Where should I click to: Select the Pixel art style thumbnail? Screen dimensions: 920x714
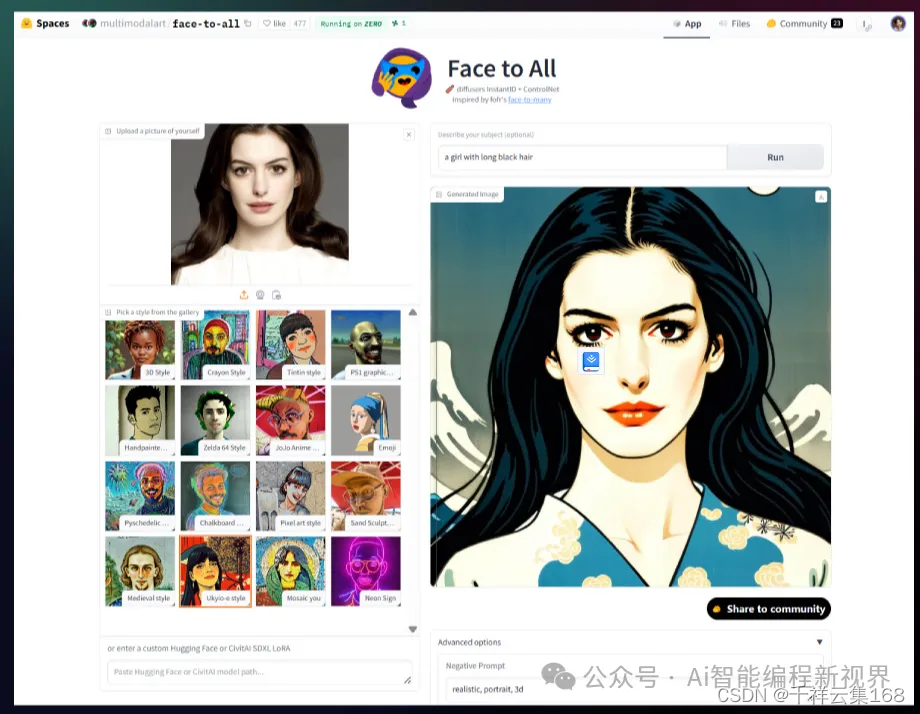(290, 496)
